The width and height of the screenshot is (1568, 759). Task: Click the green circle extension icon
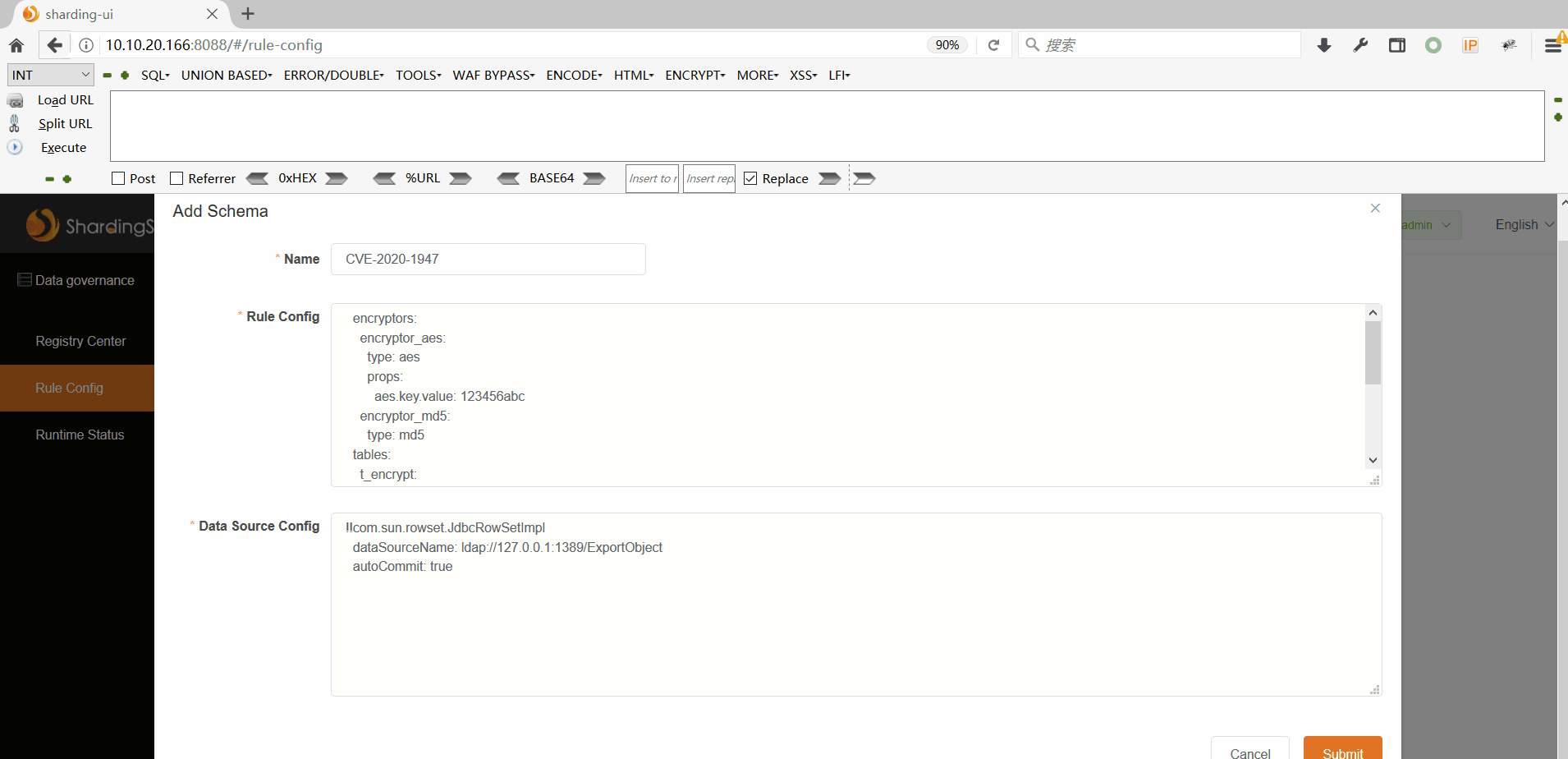pos(1433,45)
